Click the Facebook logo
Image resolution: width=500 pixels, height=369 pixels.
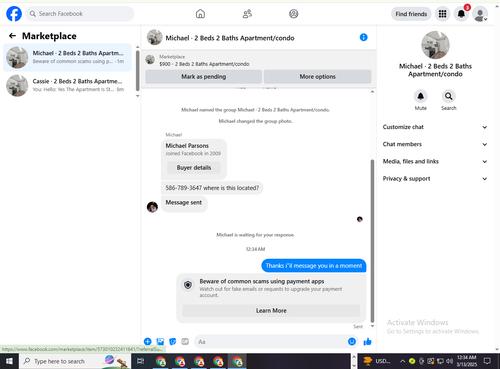tap(14, 14)
